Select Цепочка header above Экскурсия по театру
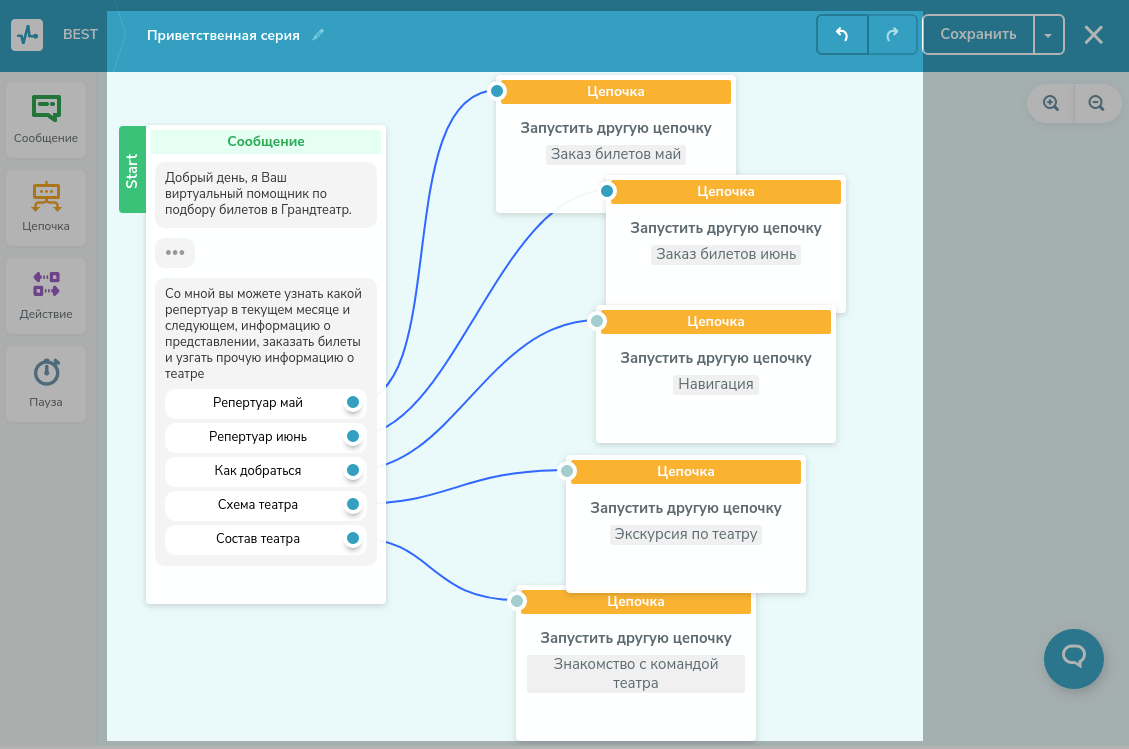The image size is (1129, 749). pyautogui.click(x=685, y=472)
